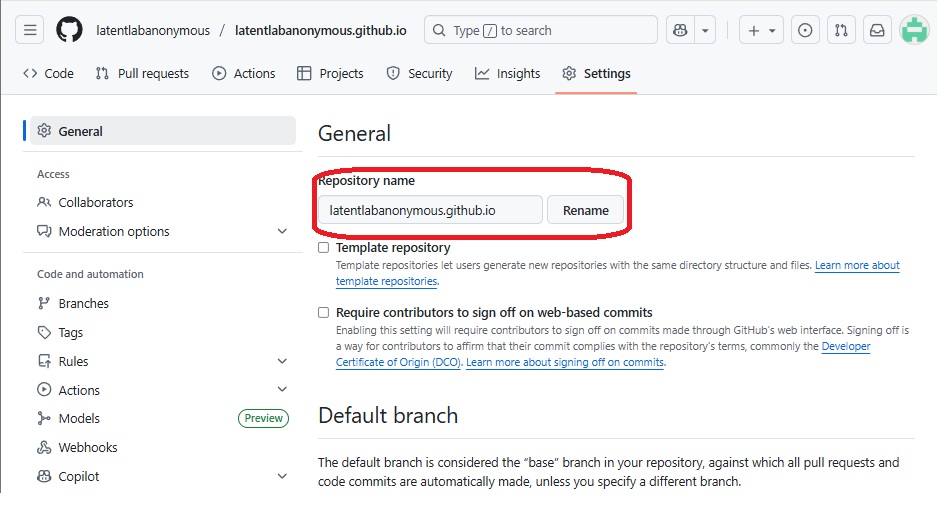This screenshot has height=524, width=940.
Task: Click the user profile avatar
Action: click(x=914, y=30)
